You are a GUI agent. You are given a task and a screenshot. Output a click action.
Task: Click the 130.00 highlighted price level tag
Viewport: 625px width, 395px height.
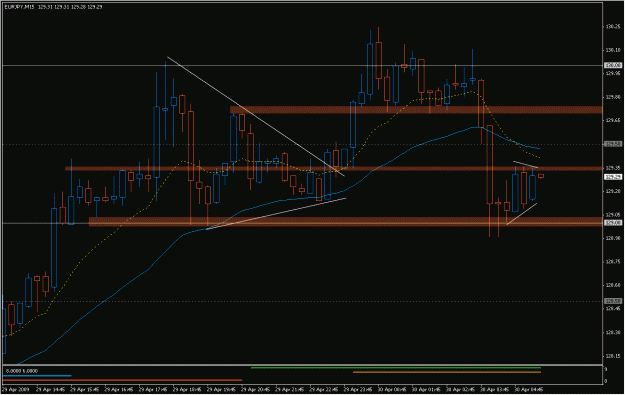[x=613, y=65]
